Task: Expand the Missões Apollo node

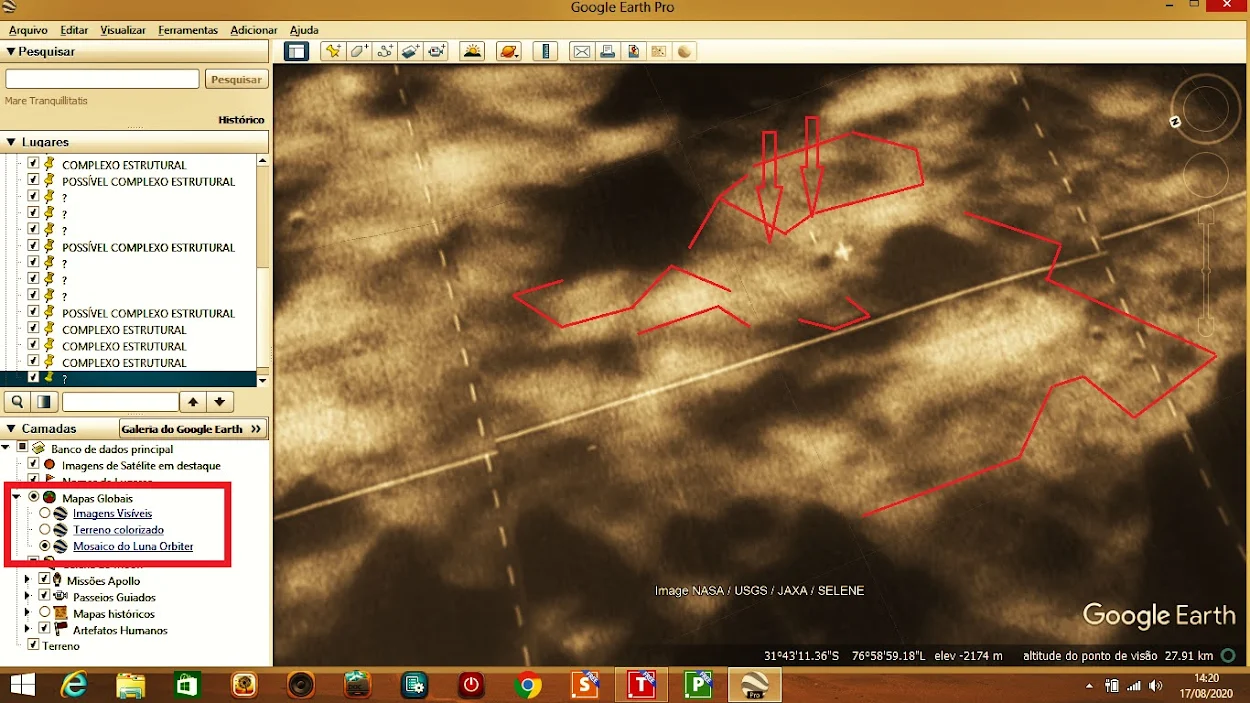Action: [28, 580]
